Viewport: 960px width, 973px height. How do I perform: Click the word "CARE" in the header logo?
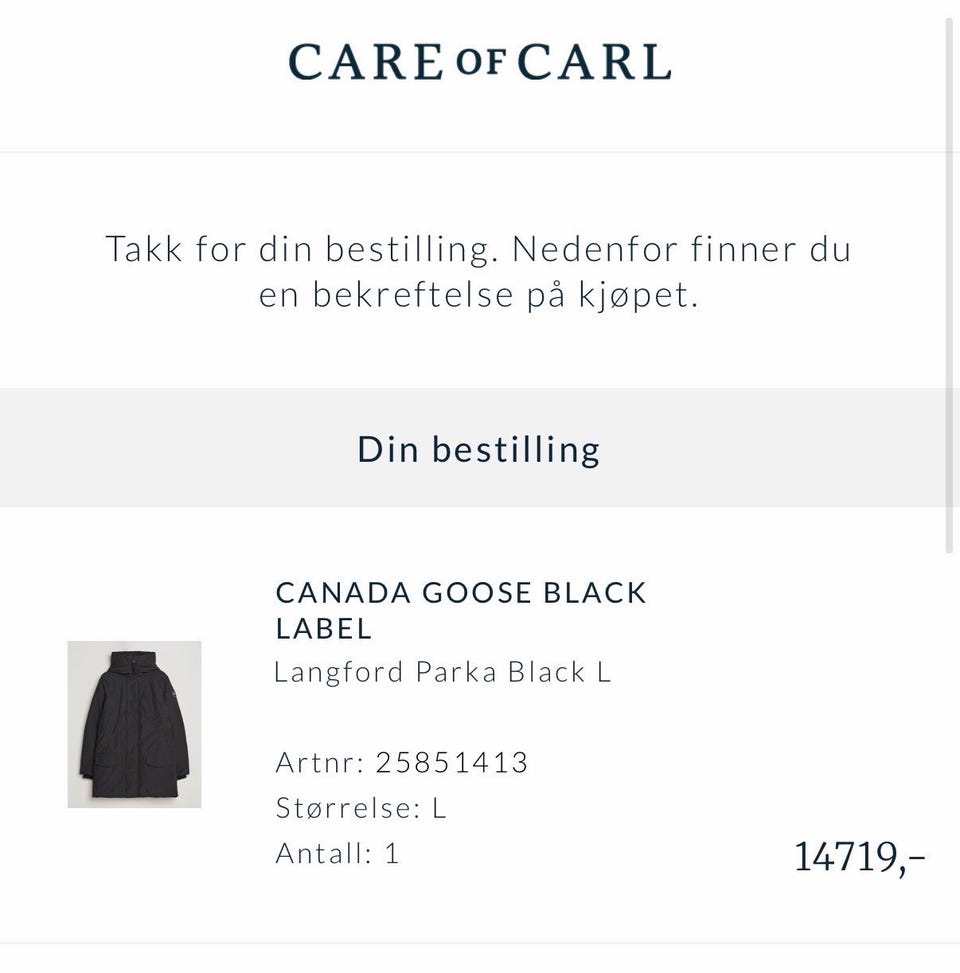[x=366, y=62]
